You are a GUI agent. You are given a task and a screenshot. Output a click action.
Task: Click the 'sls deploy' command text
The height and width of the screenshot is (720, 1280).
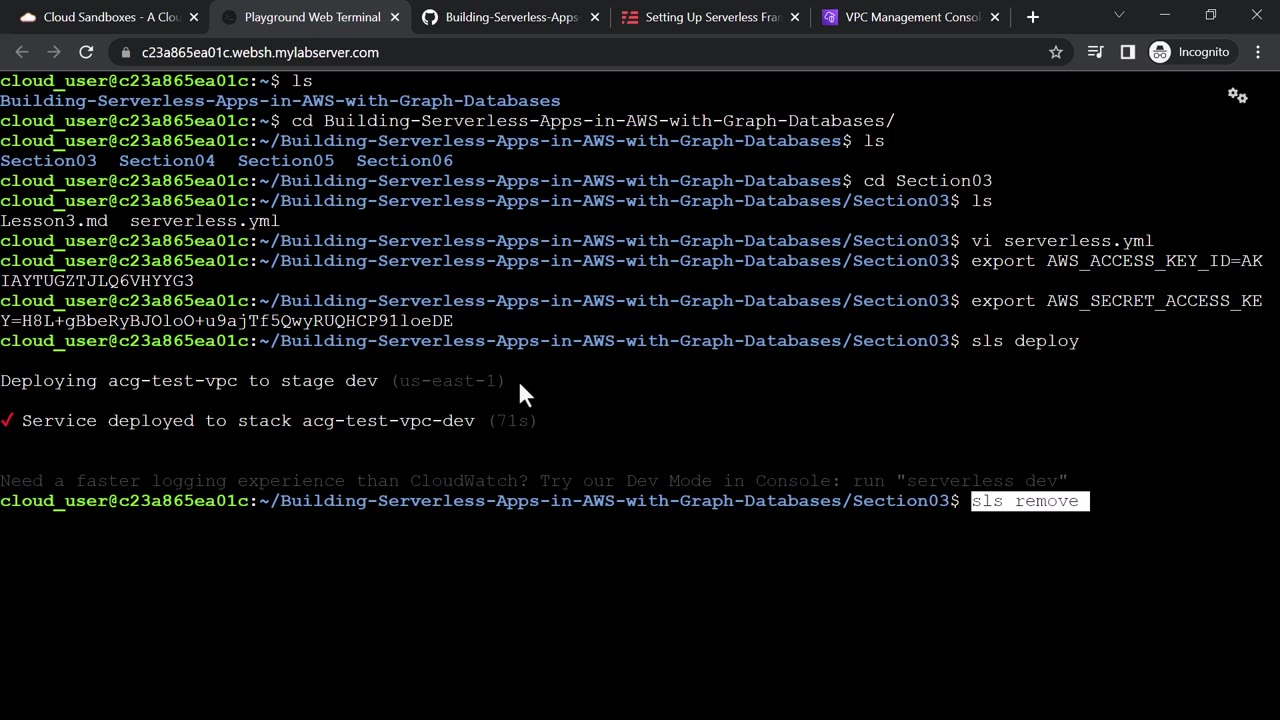tap(1025, 341)
